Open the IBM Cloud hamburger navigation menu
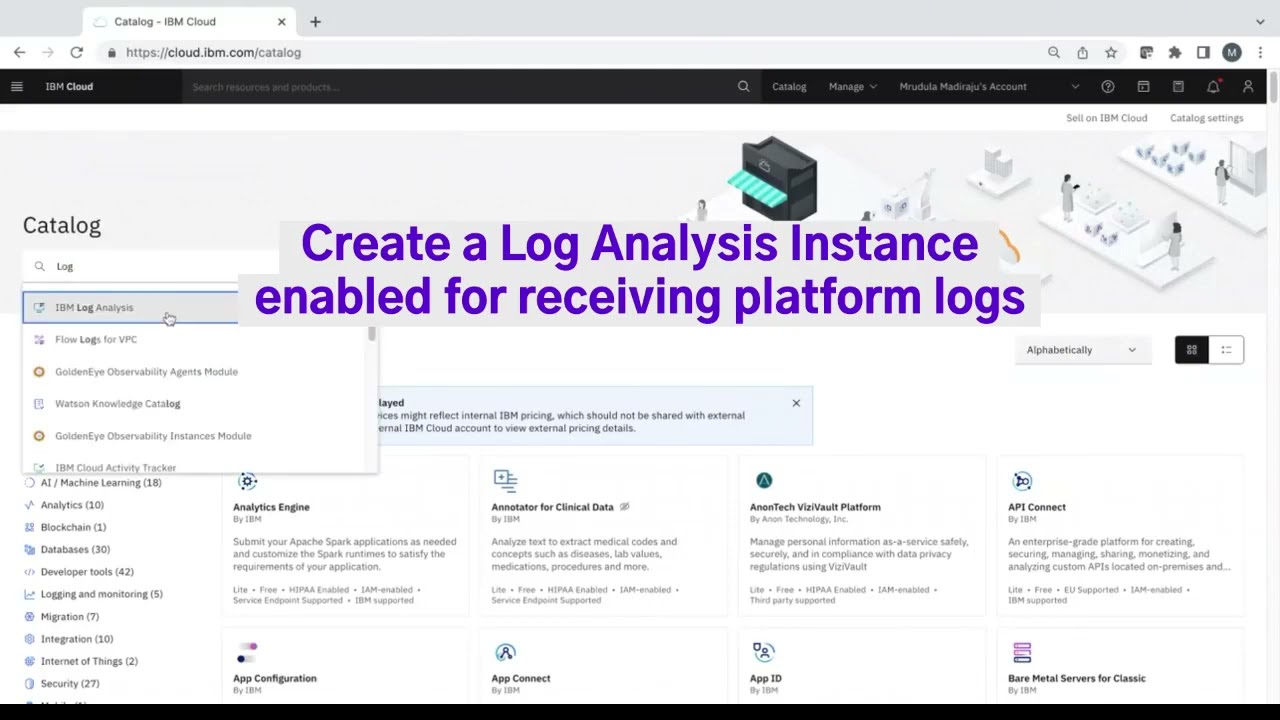 [x=16, y=87]
